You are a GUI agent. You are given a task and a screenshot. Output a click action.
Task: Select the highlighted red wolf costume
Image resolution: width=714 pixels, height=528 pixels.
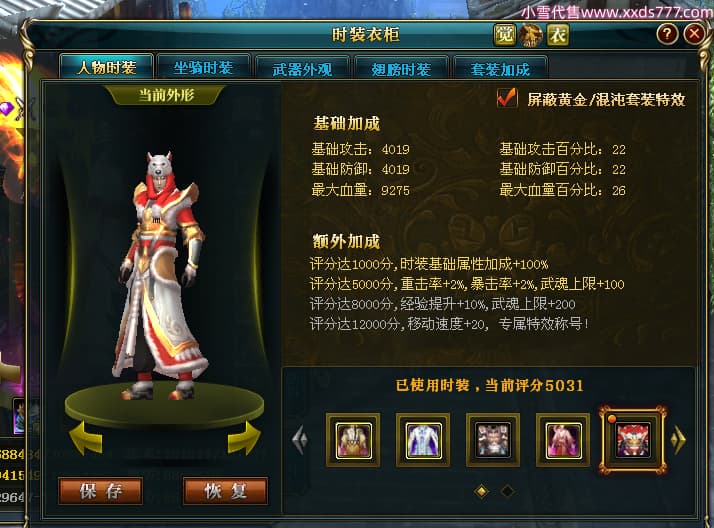tap(633, 440)
